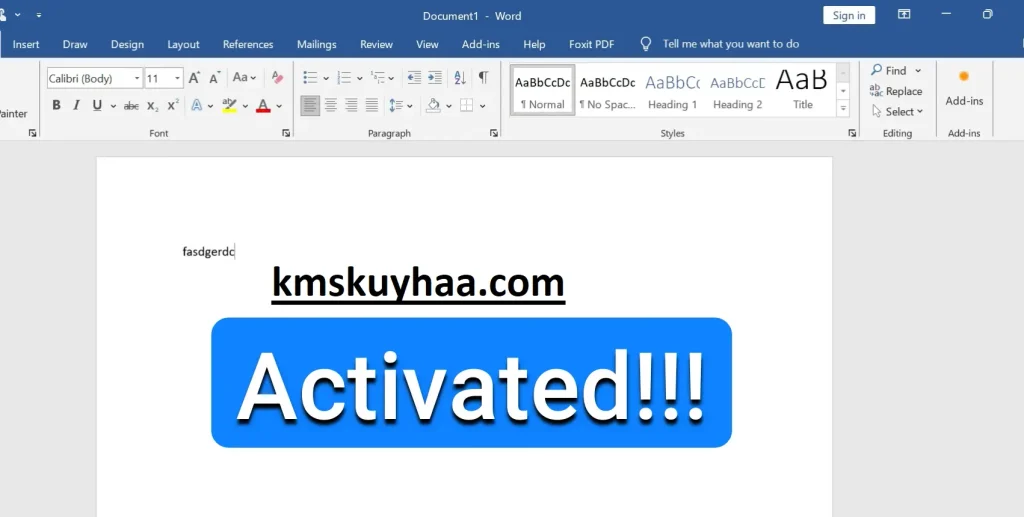Open borders dropdown arrow

coord(483,106)
